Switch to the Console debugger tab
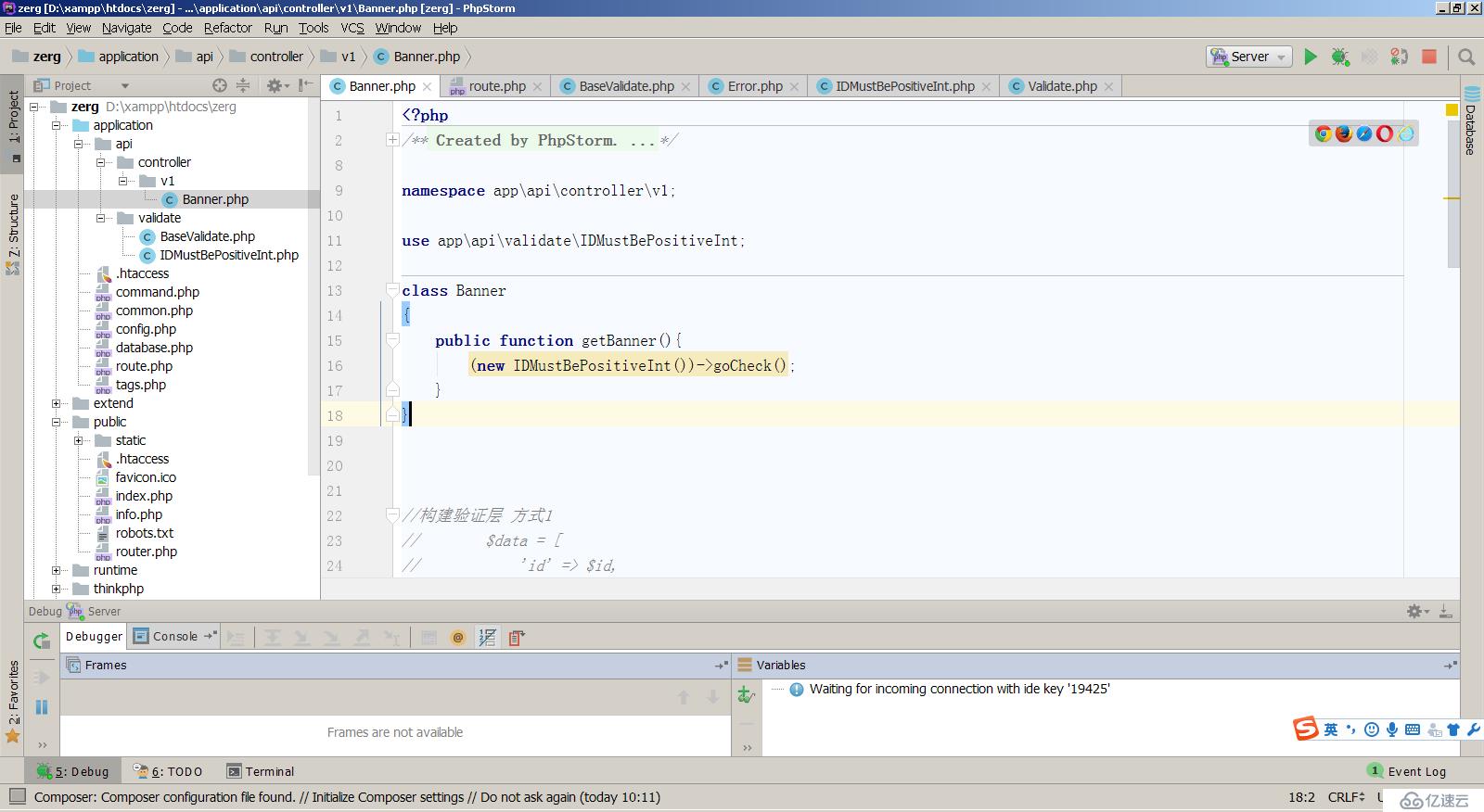This screenshot has width=1484, height=812. (x=174, y=637)
